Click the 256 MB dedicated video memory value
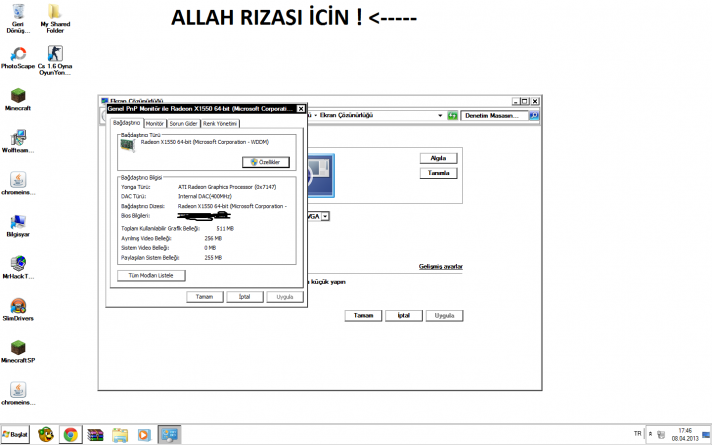 213,238
